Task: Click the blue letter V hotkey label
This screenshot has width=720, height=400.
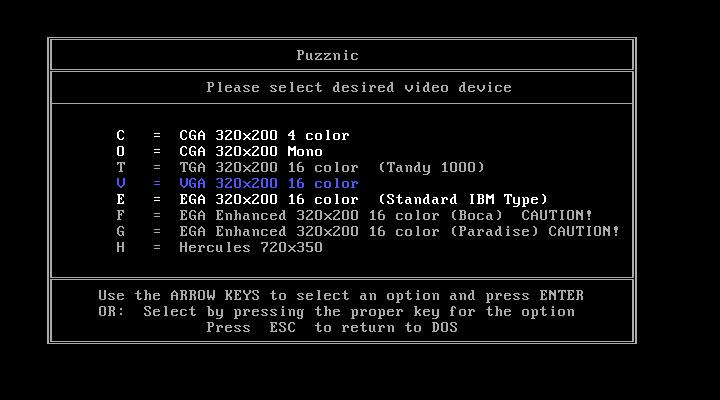Action: 120,183
